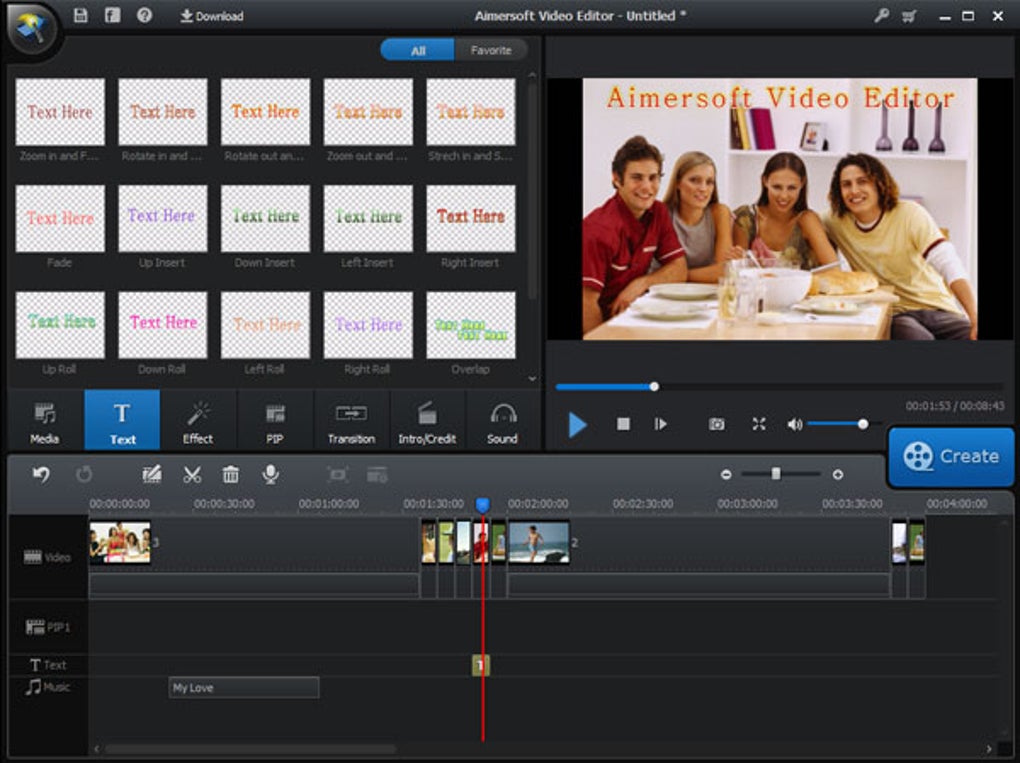Image resolution: width=1020 pixels, height=763 pixels.
Task: Record voiceover with microphone icon
Action: (270, 474)
